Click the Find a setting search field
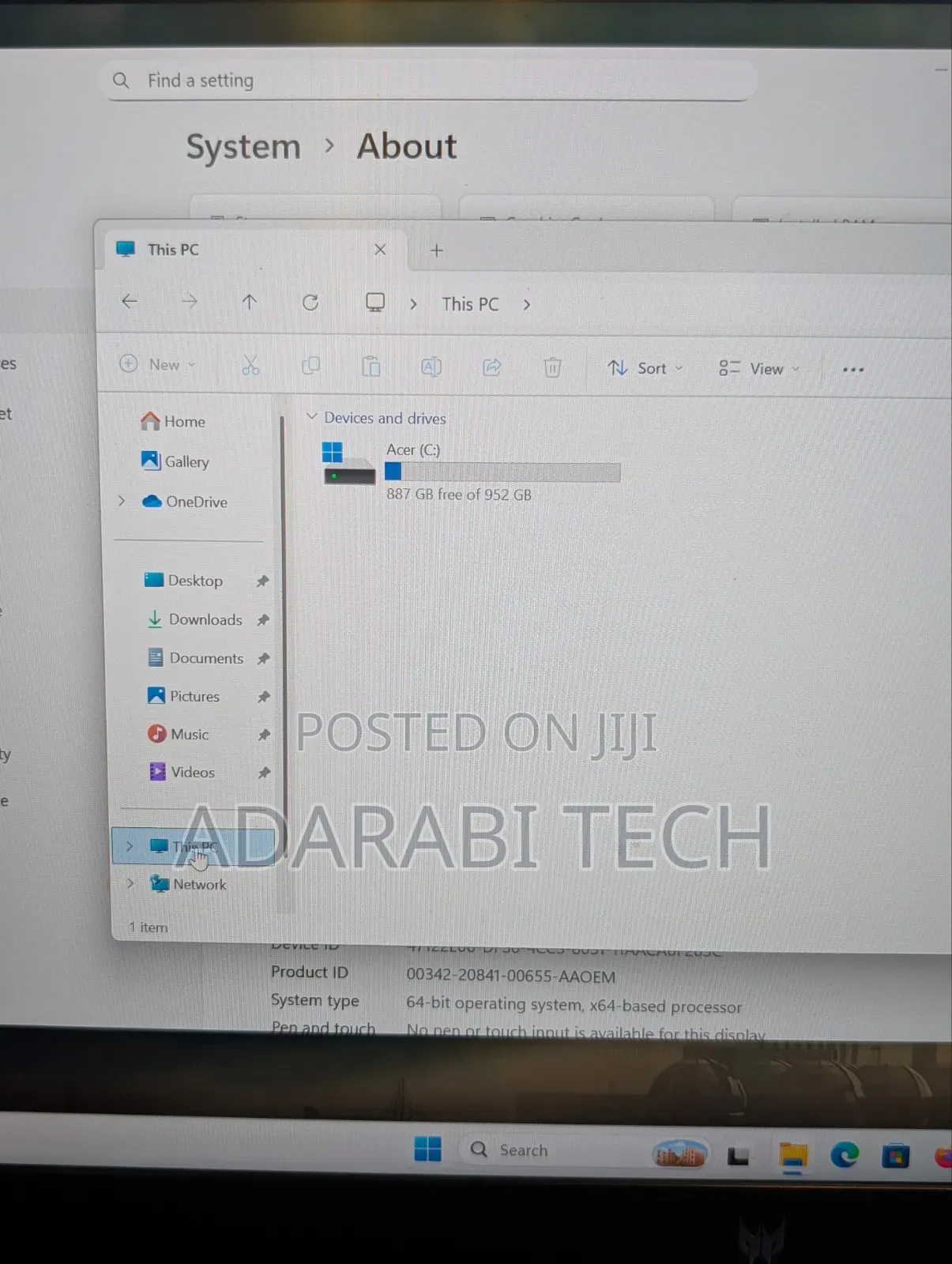 pyautogui.click(x=427, y=81)
